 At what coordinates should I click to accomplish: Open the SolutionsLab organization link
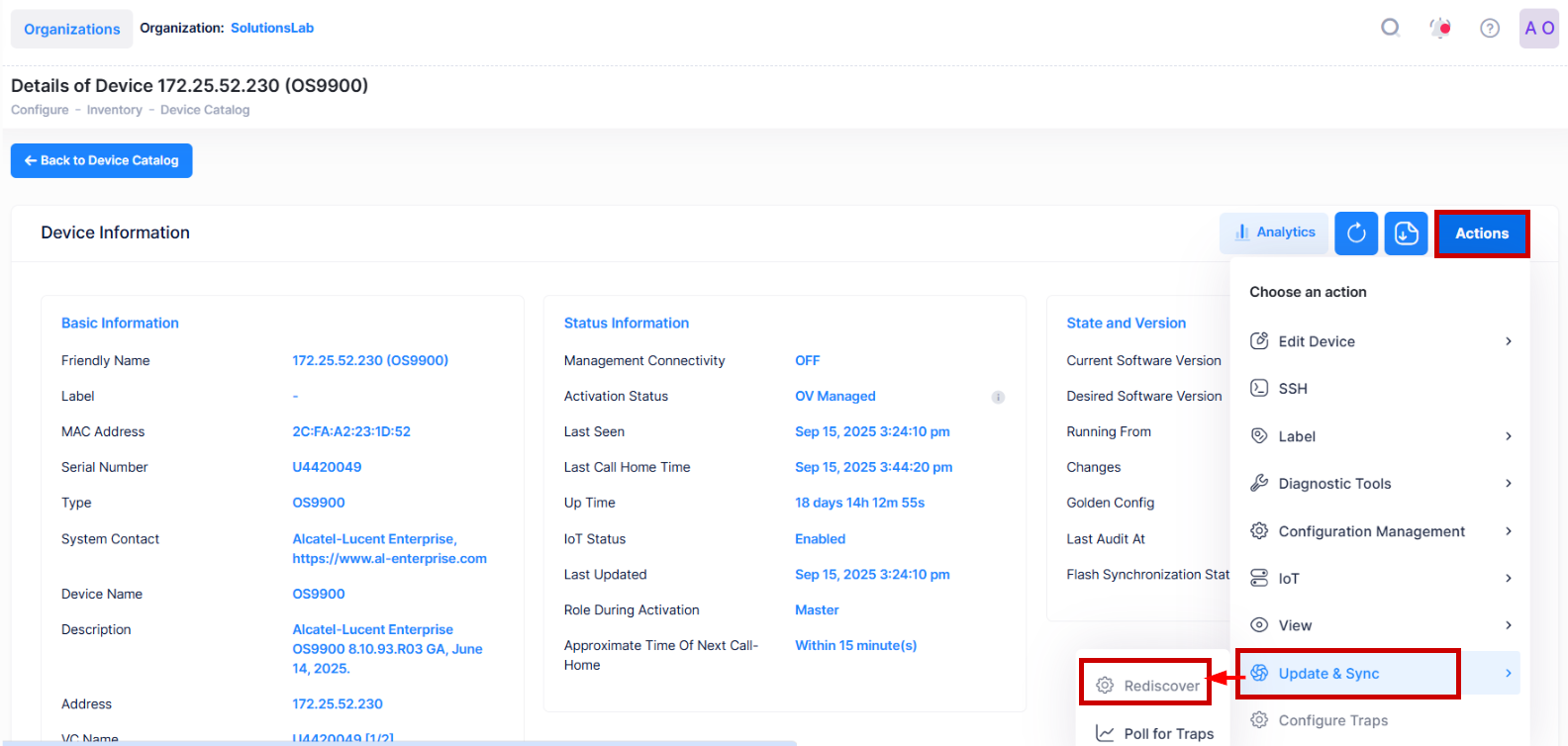tap(272, 28)
